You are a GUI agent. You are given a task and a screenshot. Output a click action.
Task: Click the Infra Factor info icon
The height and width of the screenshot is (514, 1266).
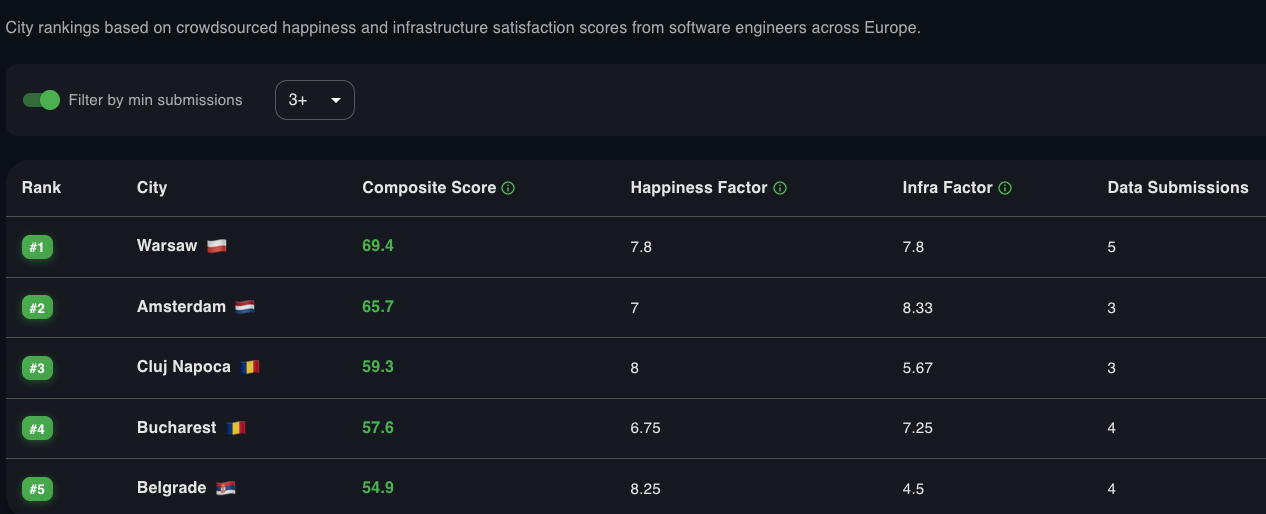[1005, 188]
